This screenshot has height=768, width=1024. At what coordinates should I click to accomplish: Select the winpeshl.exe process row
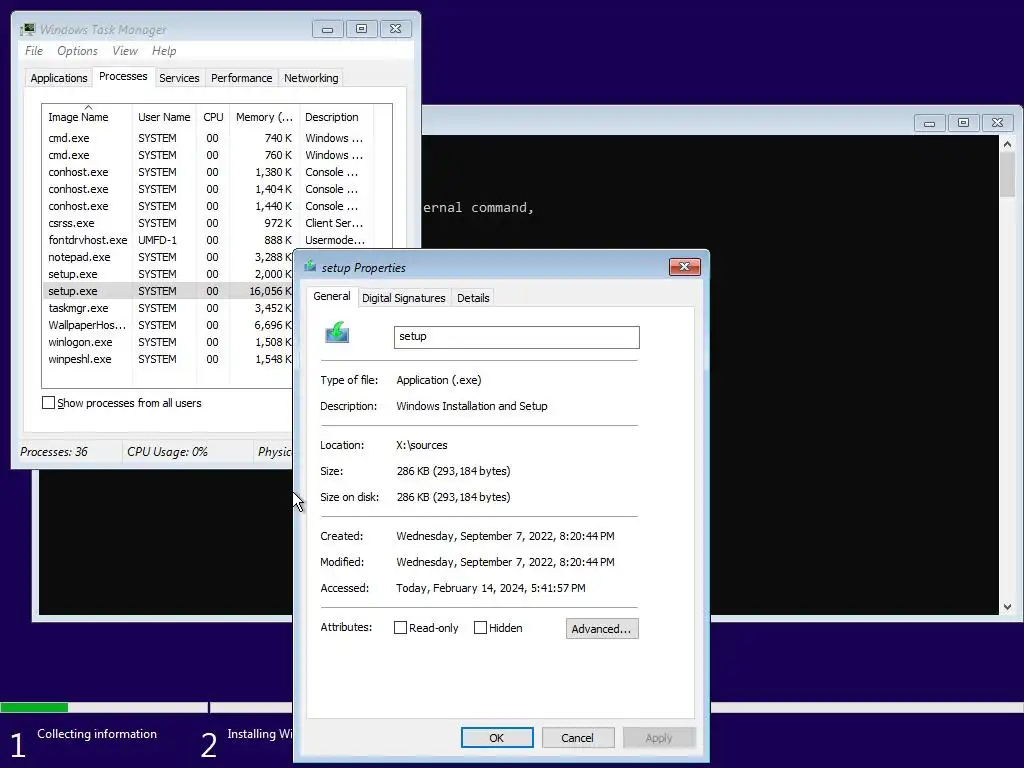click(170, 359)
